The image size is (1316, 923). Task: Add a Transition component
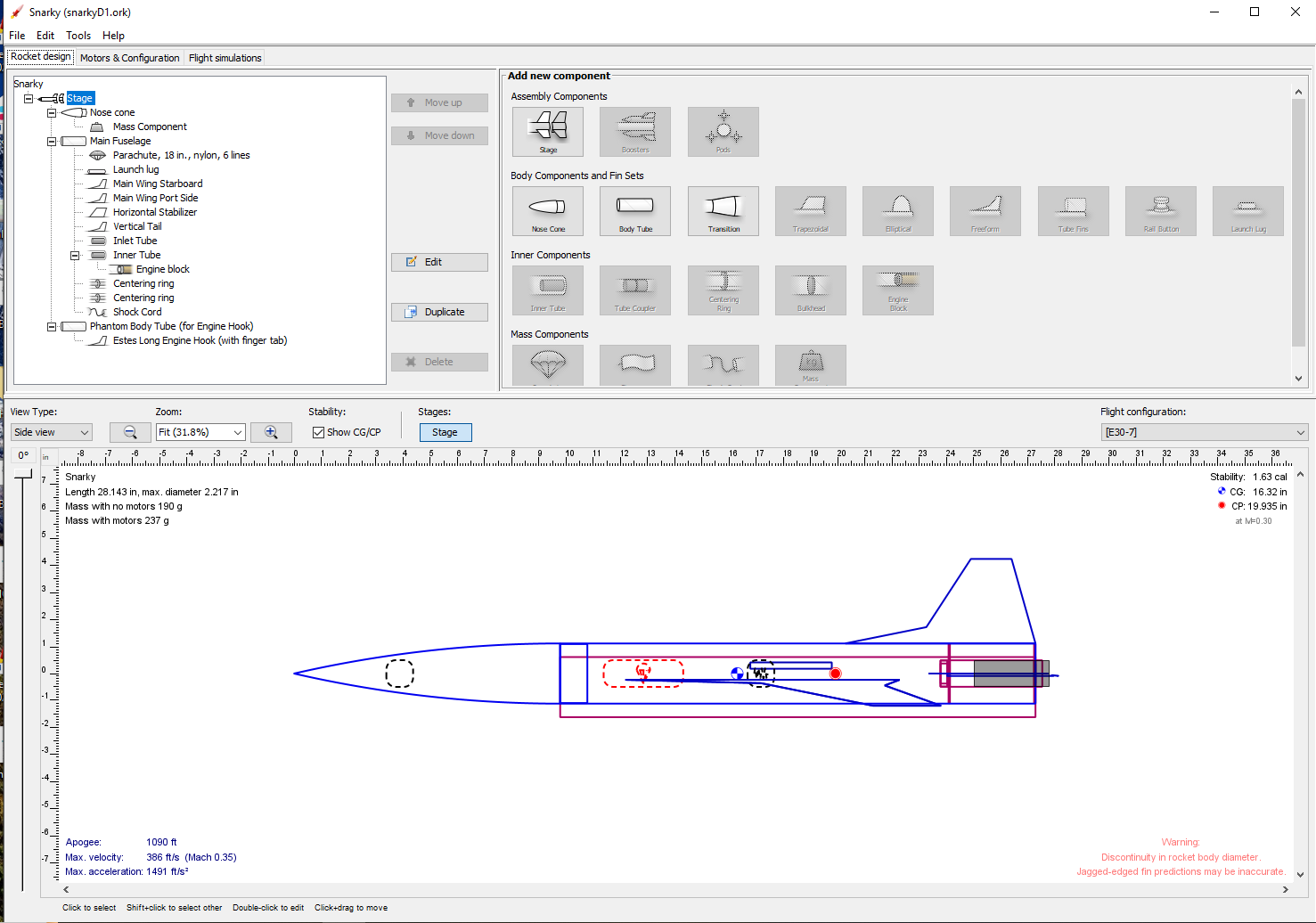[x=723, y=211]
